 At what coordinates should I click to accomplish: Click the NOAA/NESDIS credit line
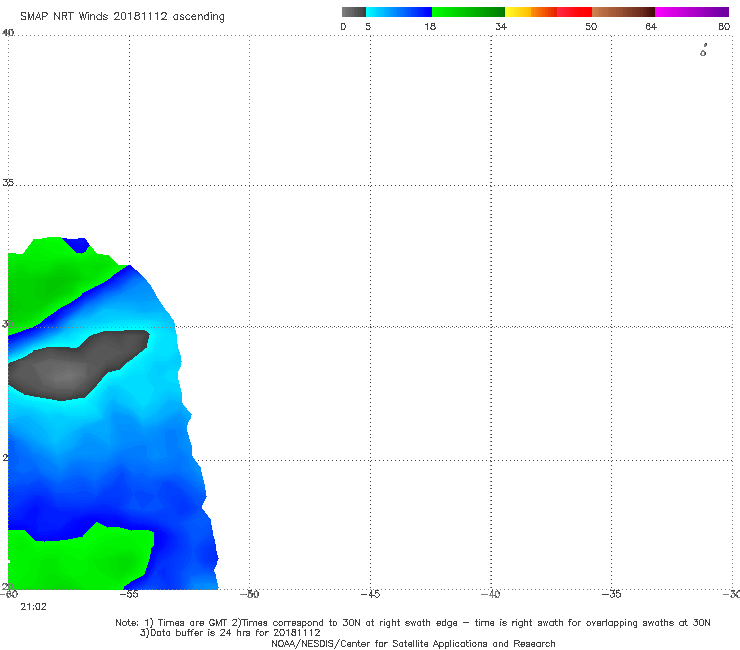[413, 643]
